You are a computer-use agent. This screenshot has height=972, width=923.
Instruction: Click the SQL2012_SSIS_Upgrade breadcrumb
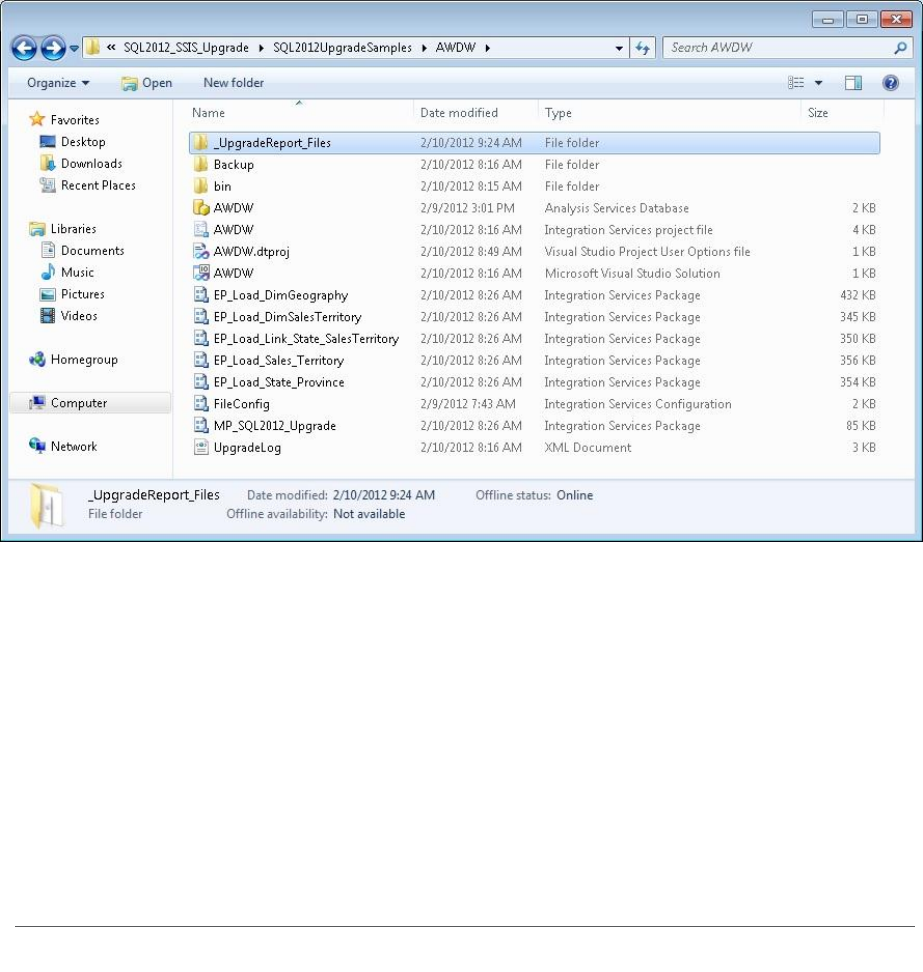pyautogui.click(x=186, y=48)
